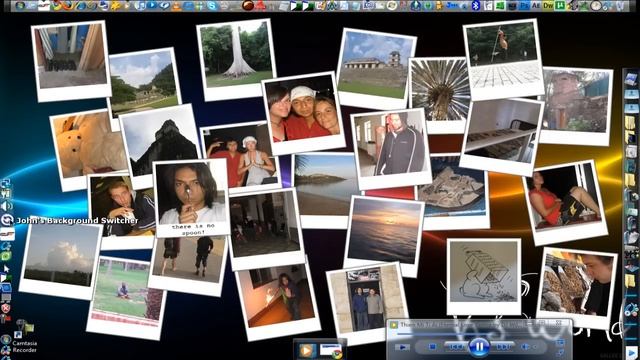Open the Windows Start orb in top dock

20,6
